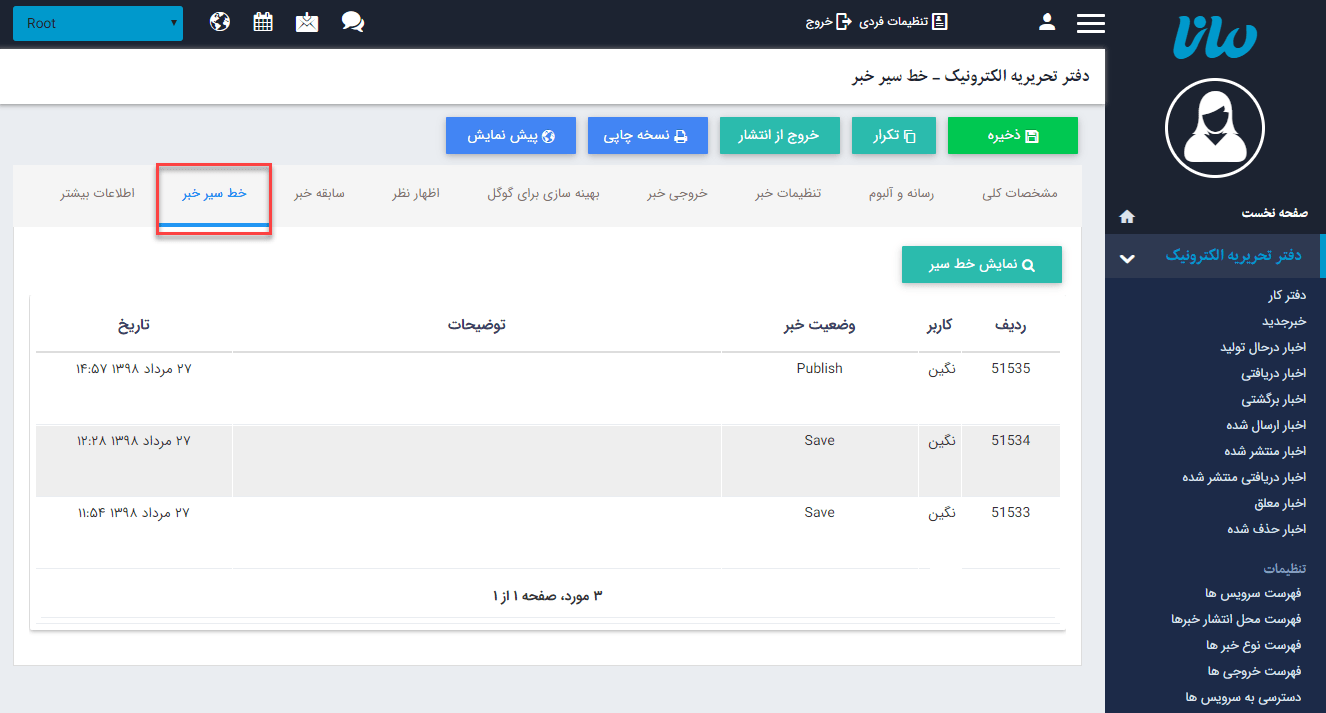Click the نمایش خط سیر button
This screenshot has width=1326, height=713.
(x=981, y=264)
